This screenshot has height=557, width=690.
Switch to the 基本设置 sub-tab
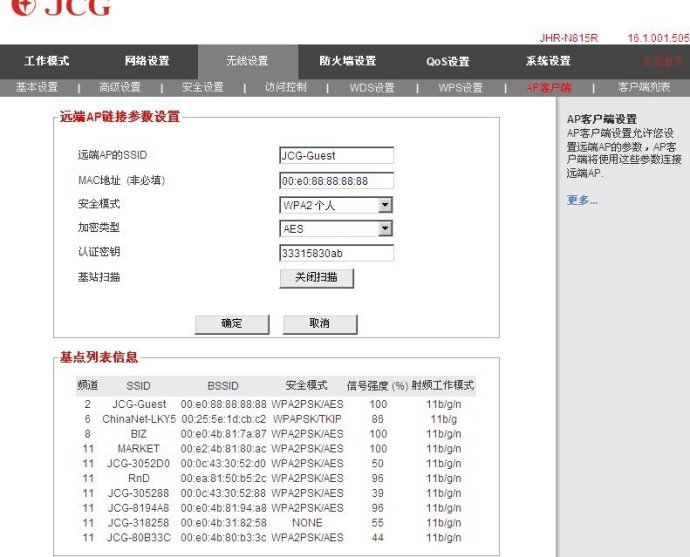(37, 88)
